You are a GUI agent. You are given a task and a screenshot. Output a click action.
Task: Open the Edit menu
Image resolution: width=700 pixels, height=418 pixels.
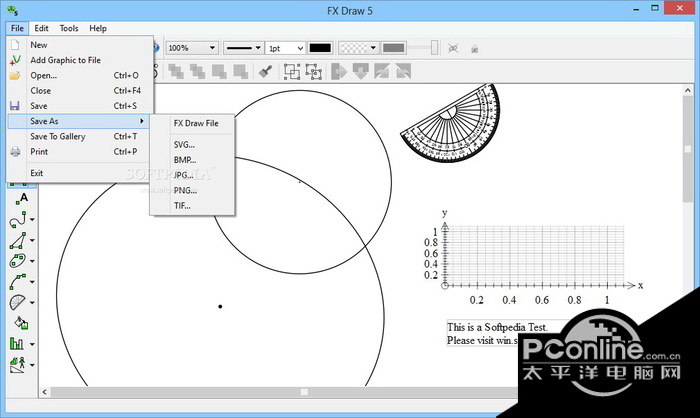pos(42,29)
